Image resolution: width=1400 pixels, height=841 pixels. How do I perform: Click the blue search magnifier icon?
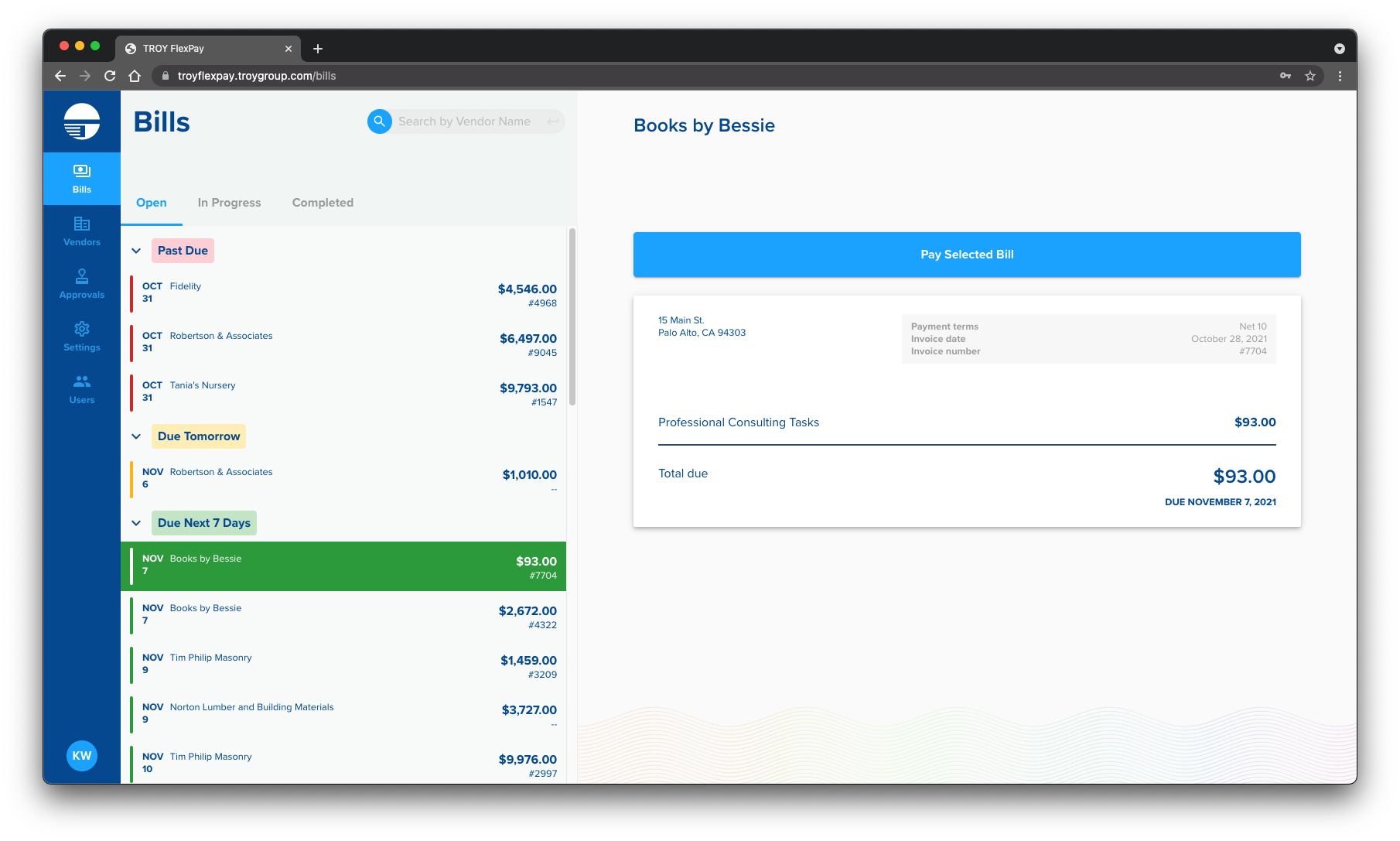pos(380,121)
